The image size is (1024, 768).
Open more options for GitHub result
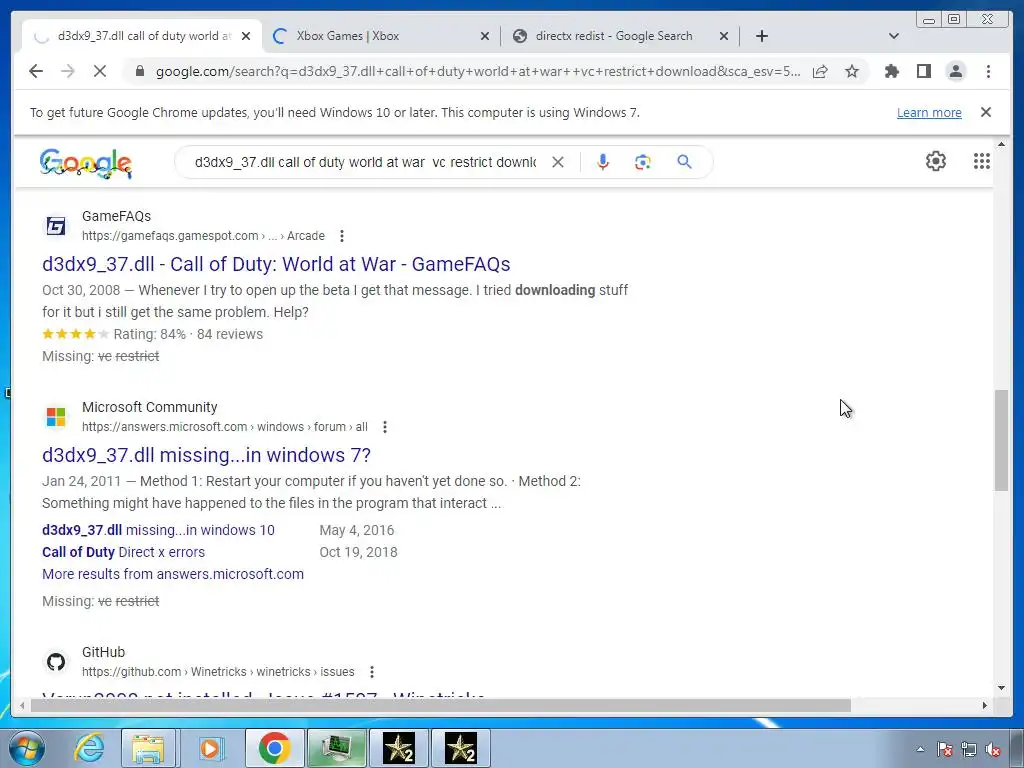pos(372,672)
